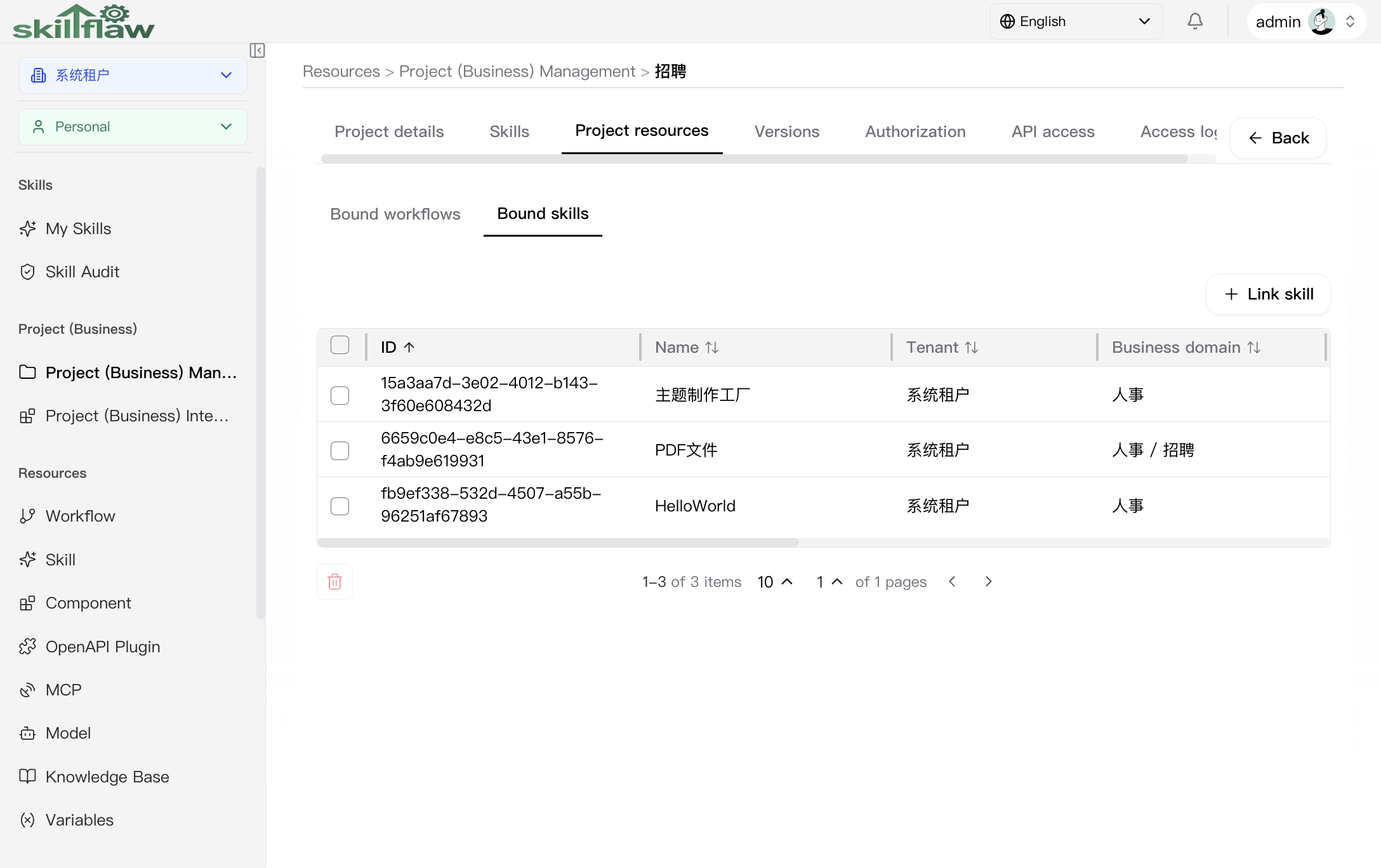Open the notifications bell

coord(1195,22)
